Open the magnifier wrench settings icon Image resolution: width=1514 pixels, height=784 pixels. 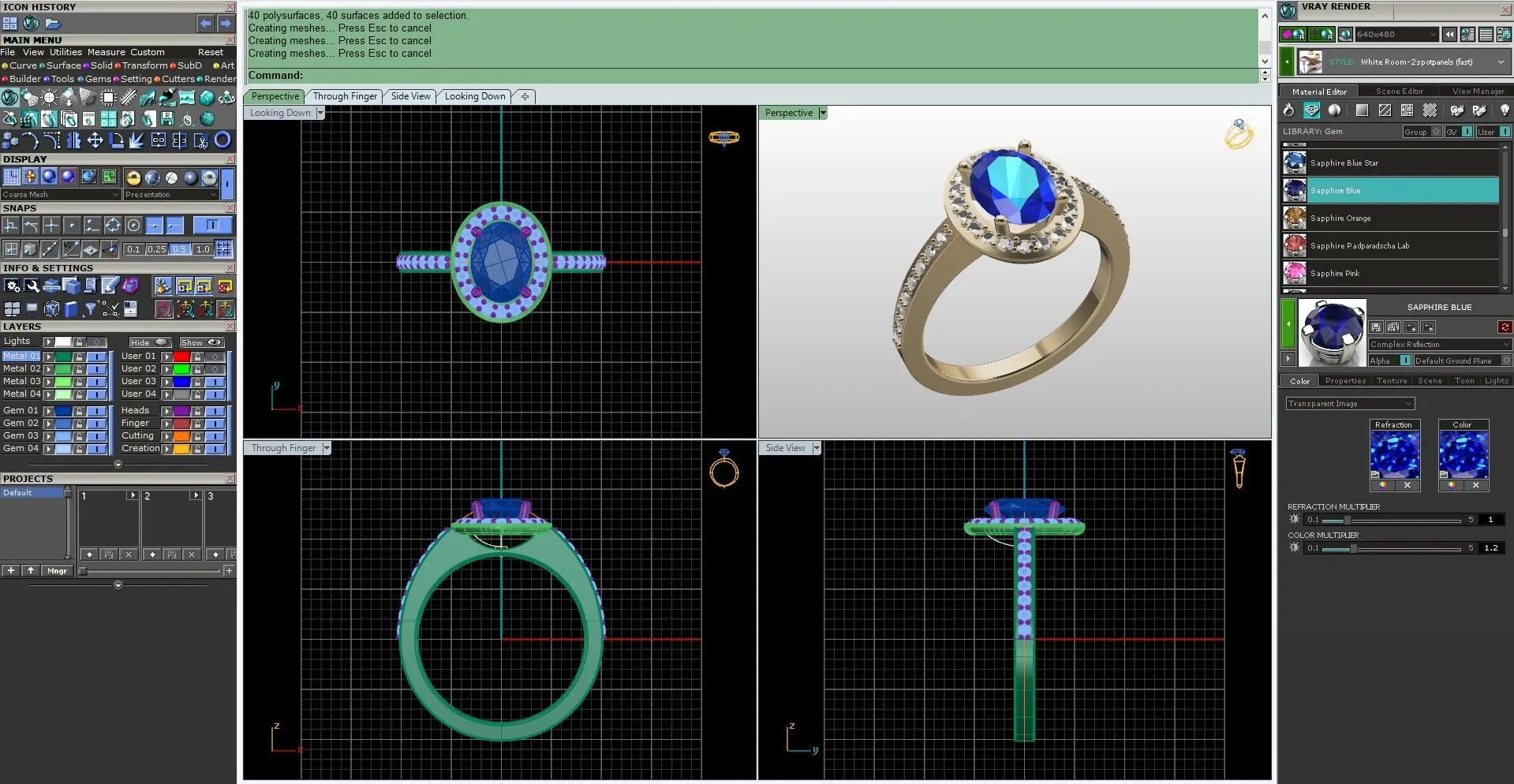click(32, 286)
